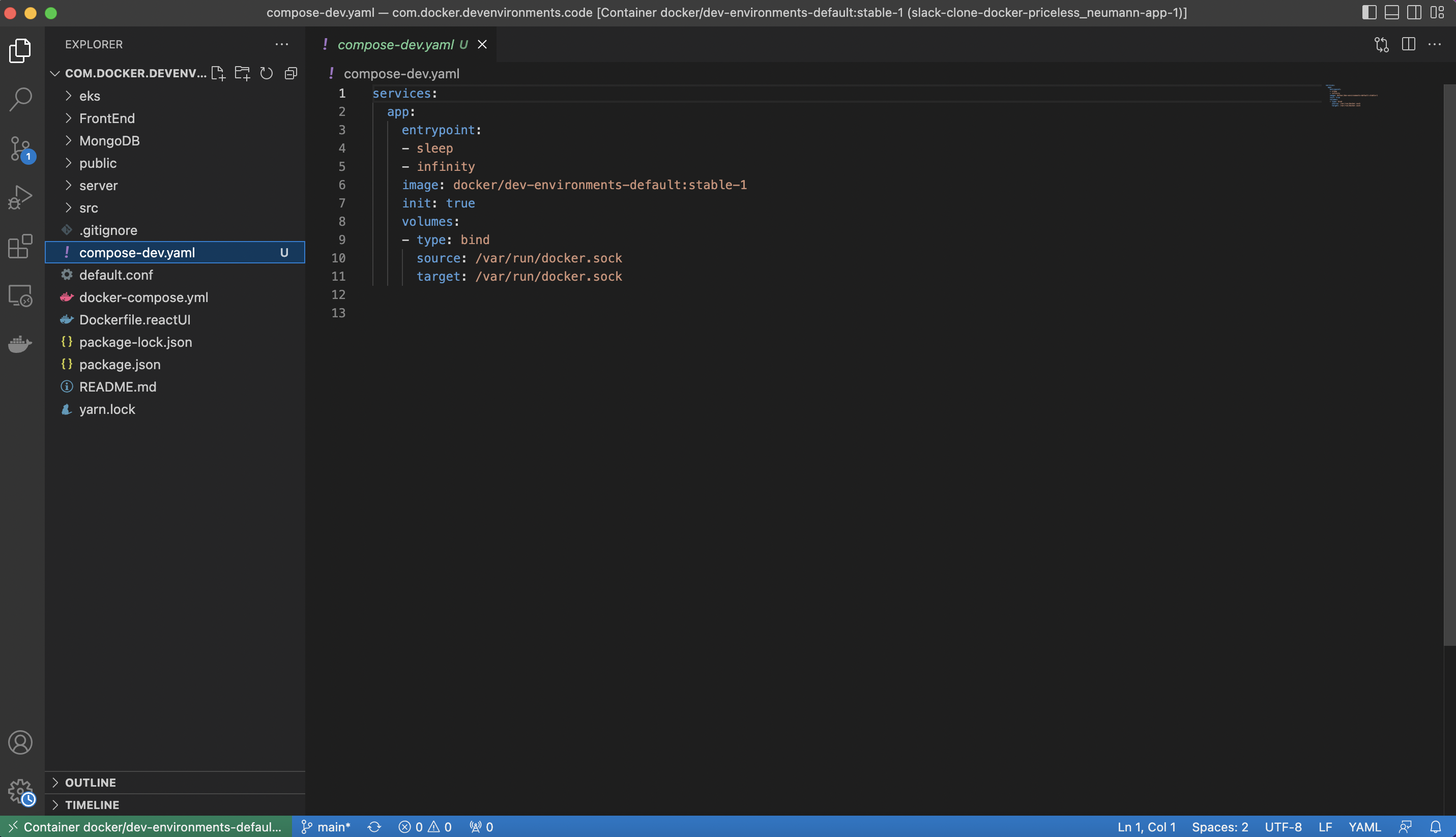
Task: Change indentation via Spaces: 2
Action: click(1219, 827)
